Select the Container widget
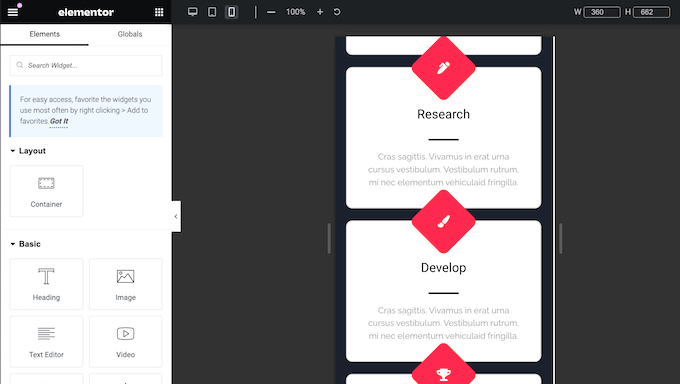This screenshot has height=384, width=680. 46,191
